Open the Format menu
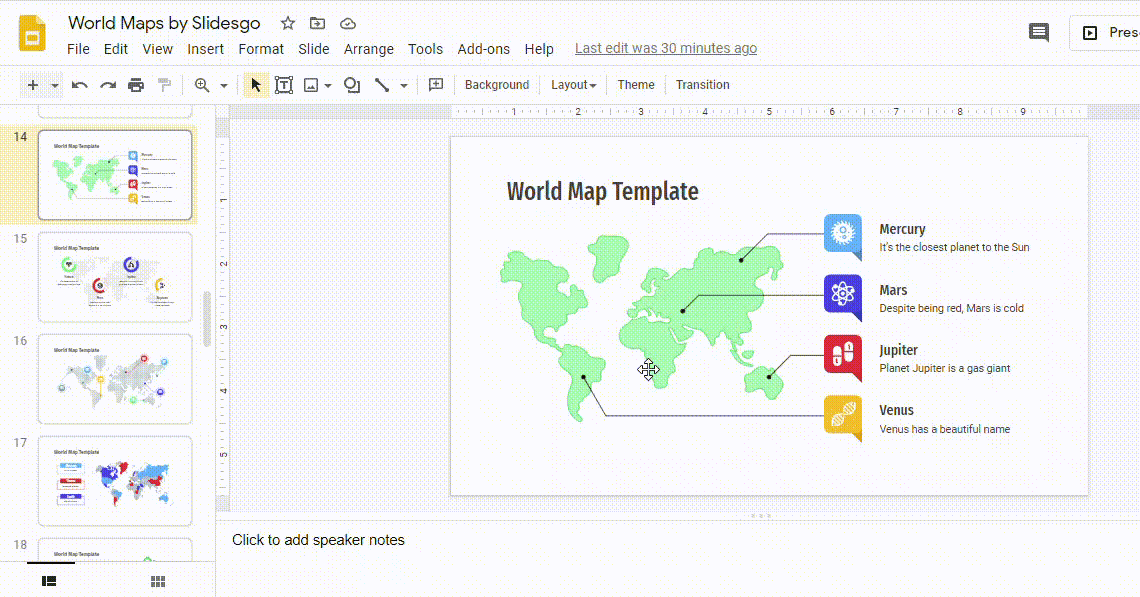Viewport: 1140px width, 597px height. 261,49
